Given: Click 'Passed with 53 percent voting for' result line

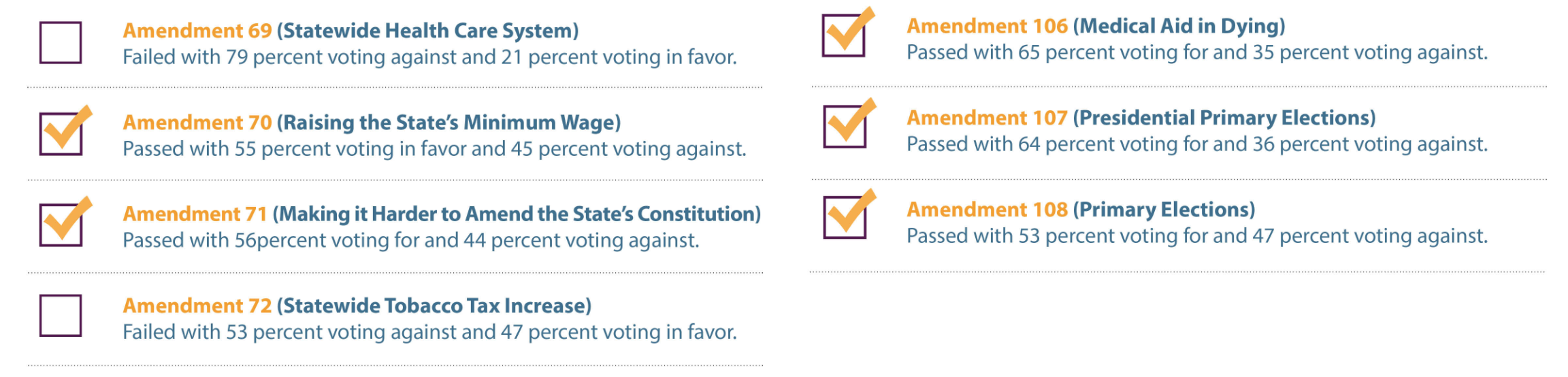Looking at the screenshot, I should point(1197,236).
